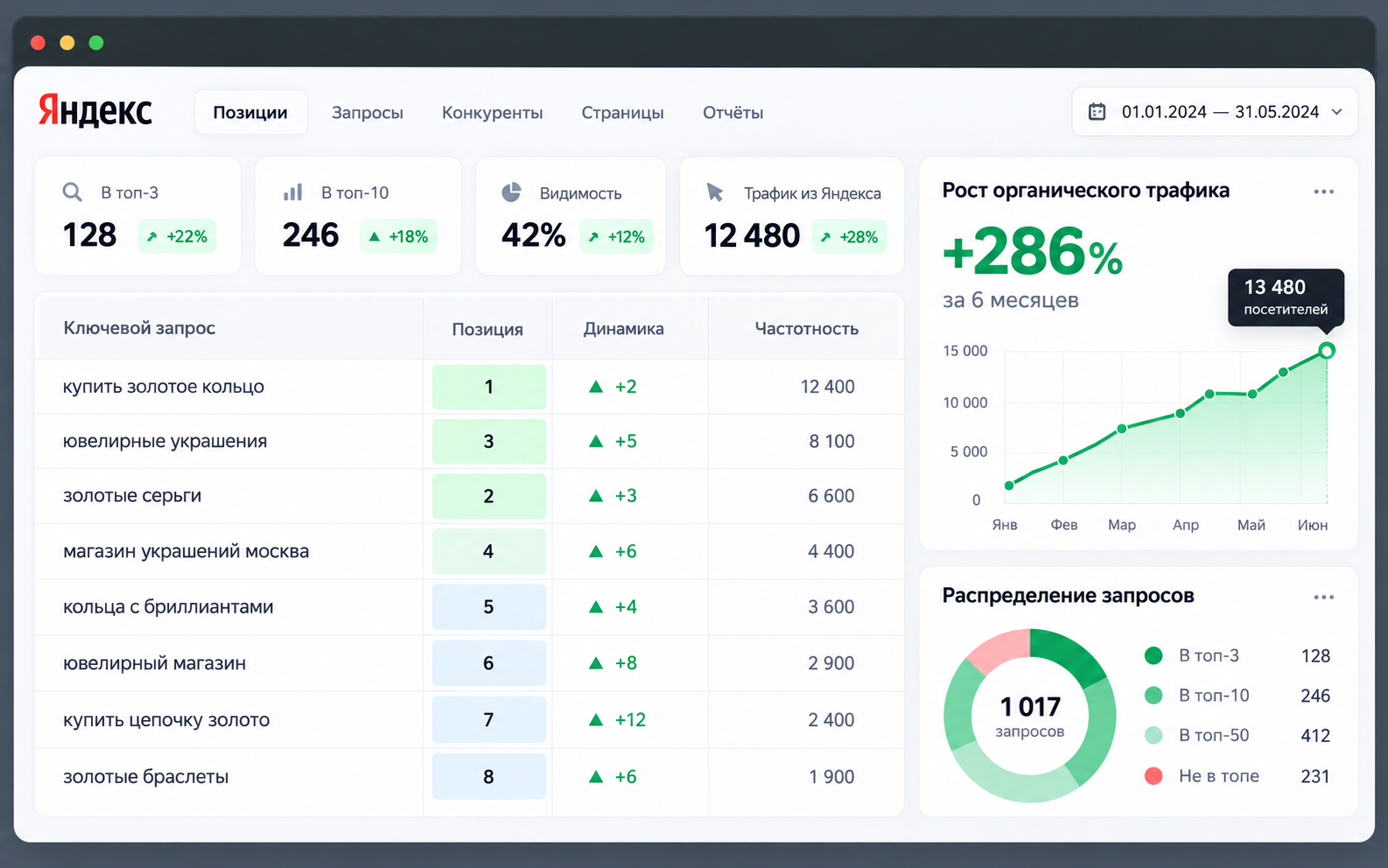Click frequency value 12 400

[x=828, y=387]
